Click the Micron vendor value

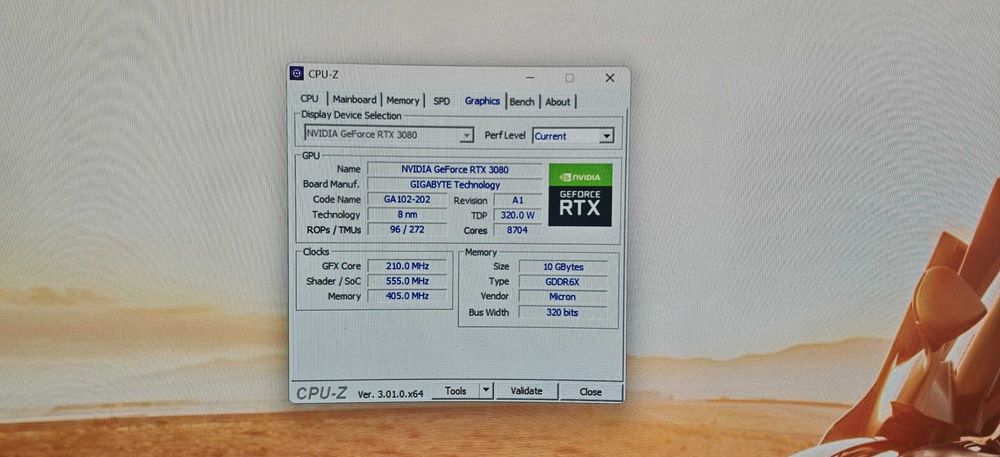coord(563,297)
